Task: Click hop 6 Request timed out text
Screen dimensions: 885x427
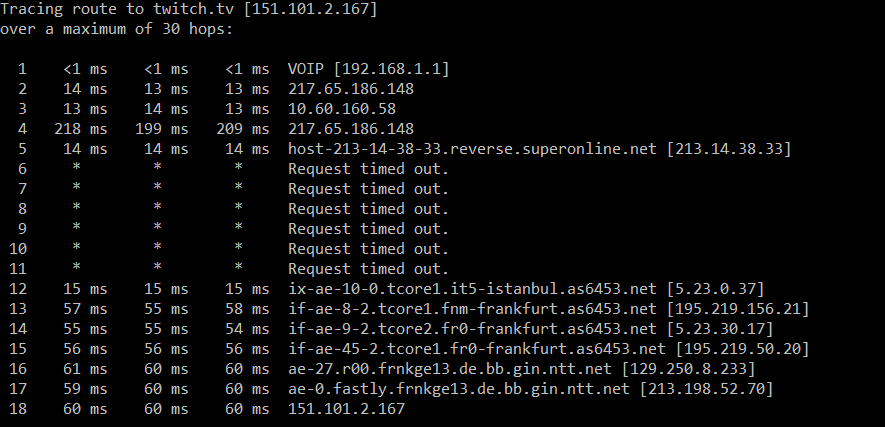Action: (369, 169)
